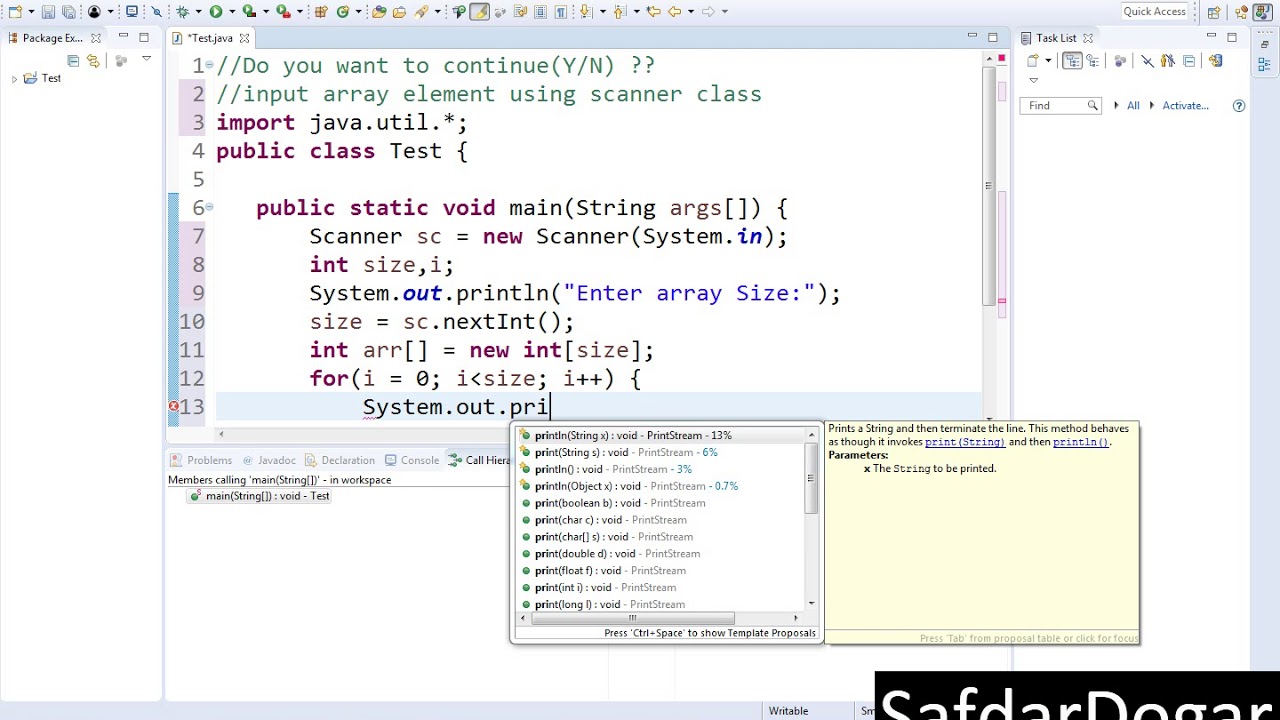The height and width of the screenshot is (720, 1280).
Task: Run the program with green Run icon
Action: [216, 12]
